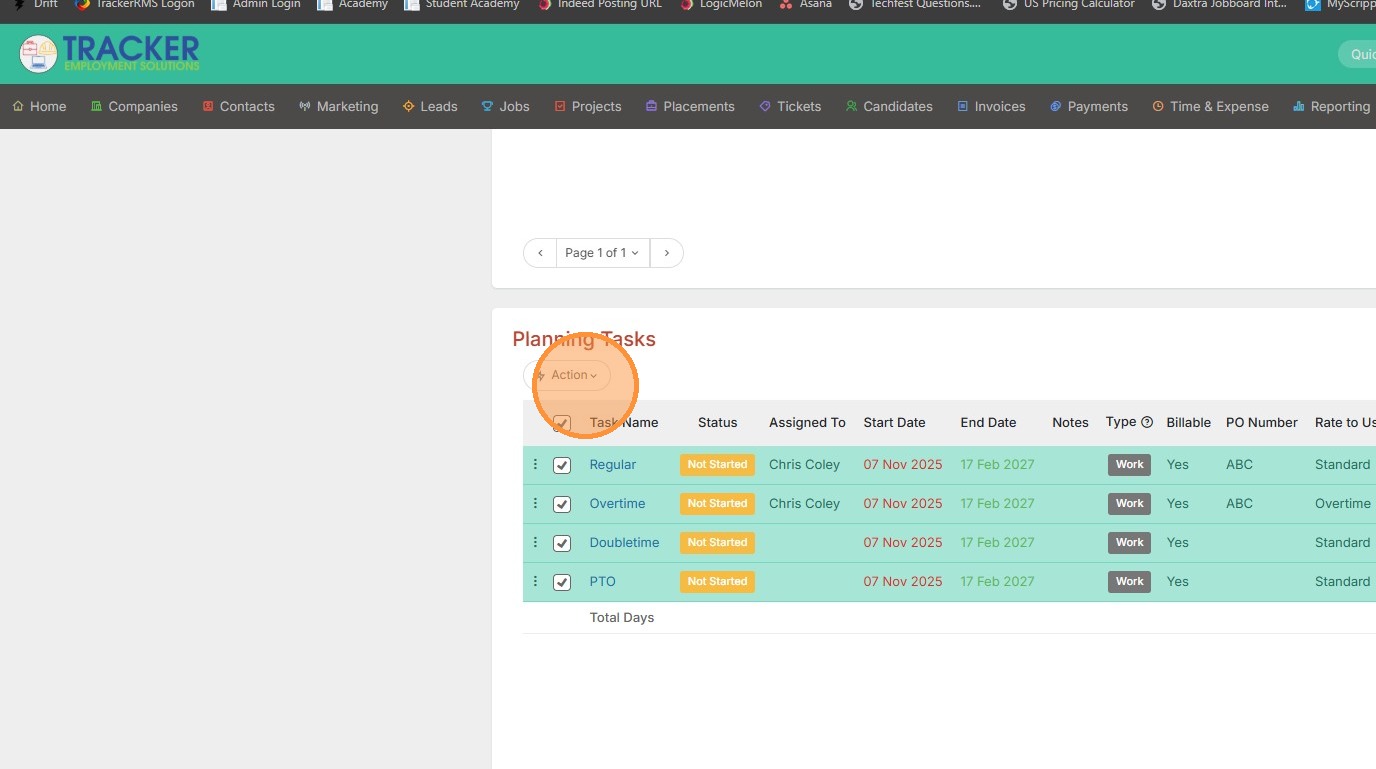Viewport: 1376px width, 769px height.
Task: Open the row menu for Overtime task
Action: pos(535,503)
